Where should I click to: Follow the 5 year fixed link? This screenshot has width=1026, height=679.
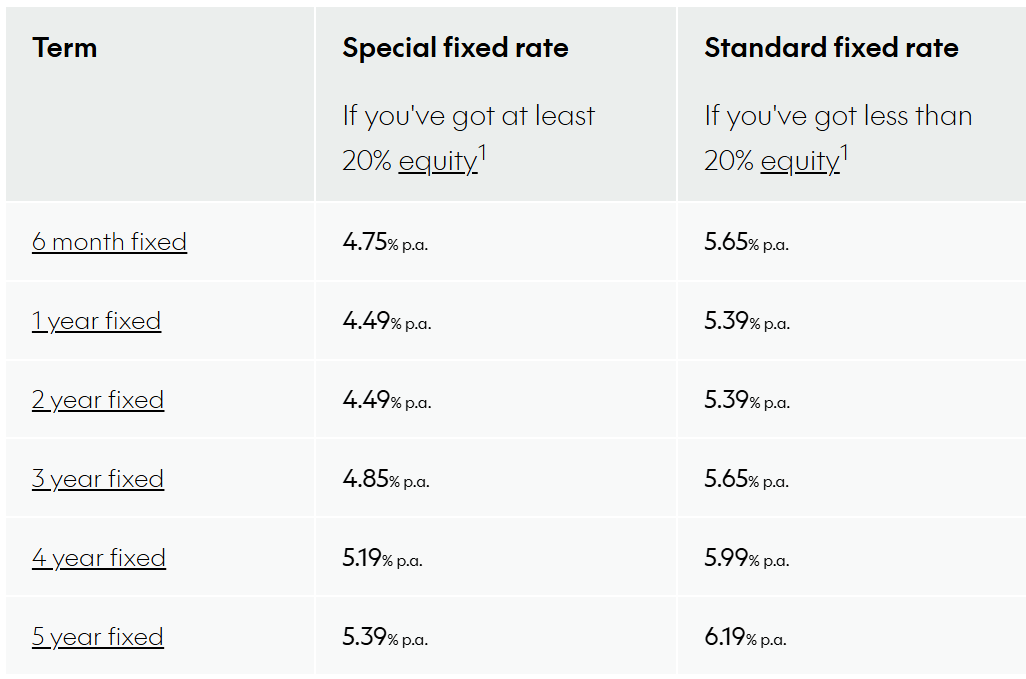(98, 637)
